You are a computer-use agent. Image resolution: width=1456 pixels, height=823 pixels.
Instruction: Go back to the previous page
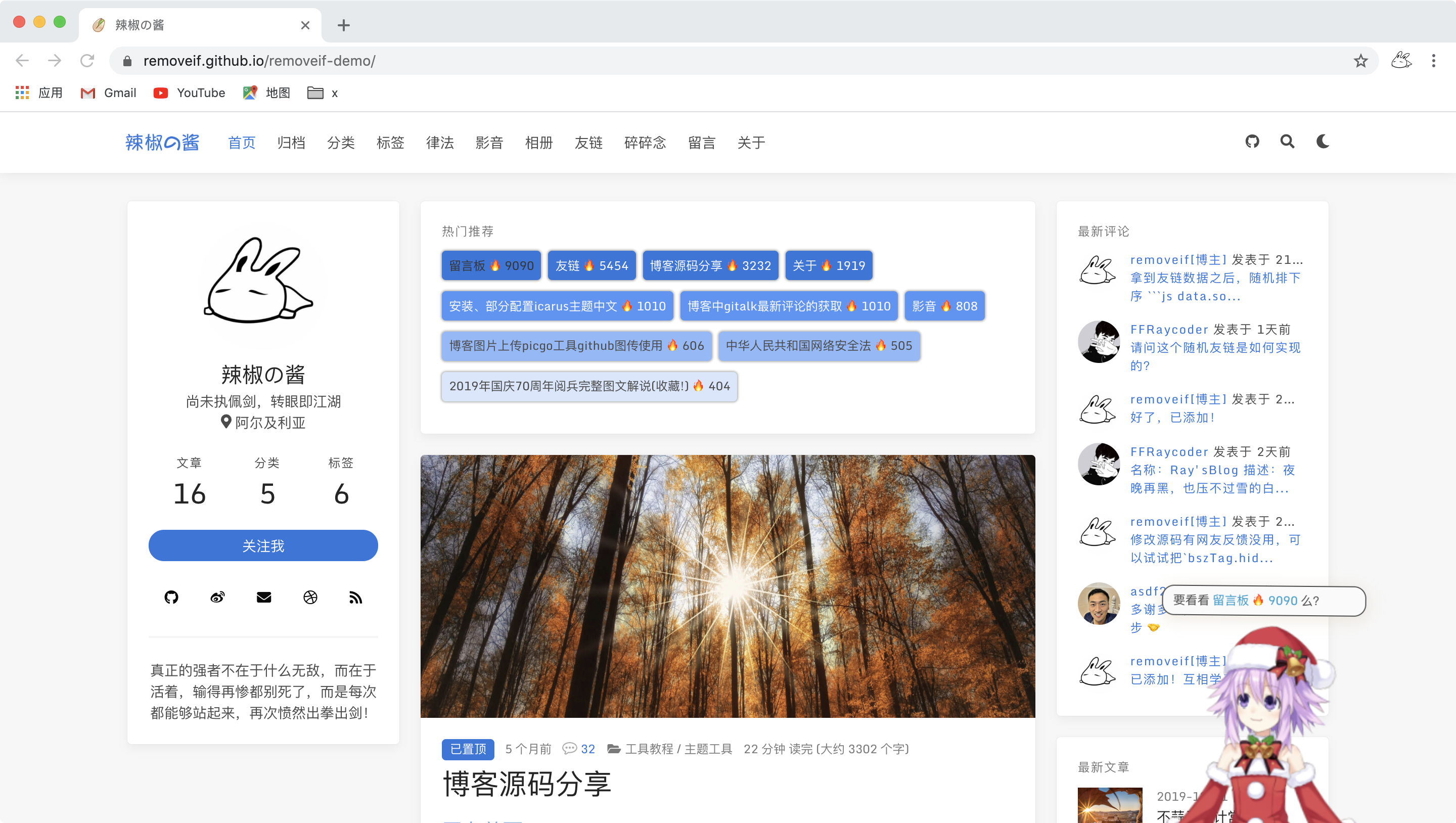(x=22, y=61)
